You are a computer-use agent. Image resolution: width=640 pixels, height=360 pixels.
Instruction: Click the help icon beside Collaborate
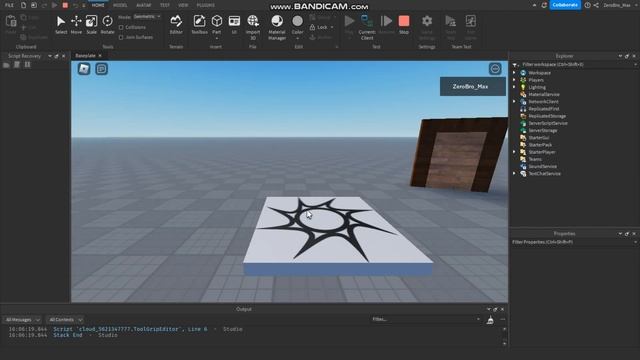click(587, 5)
